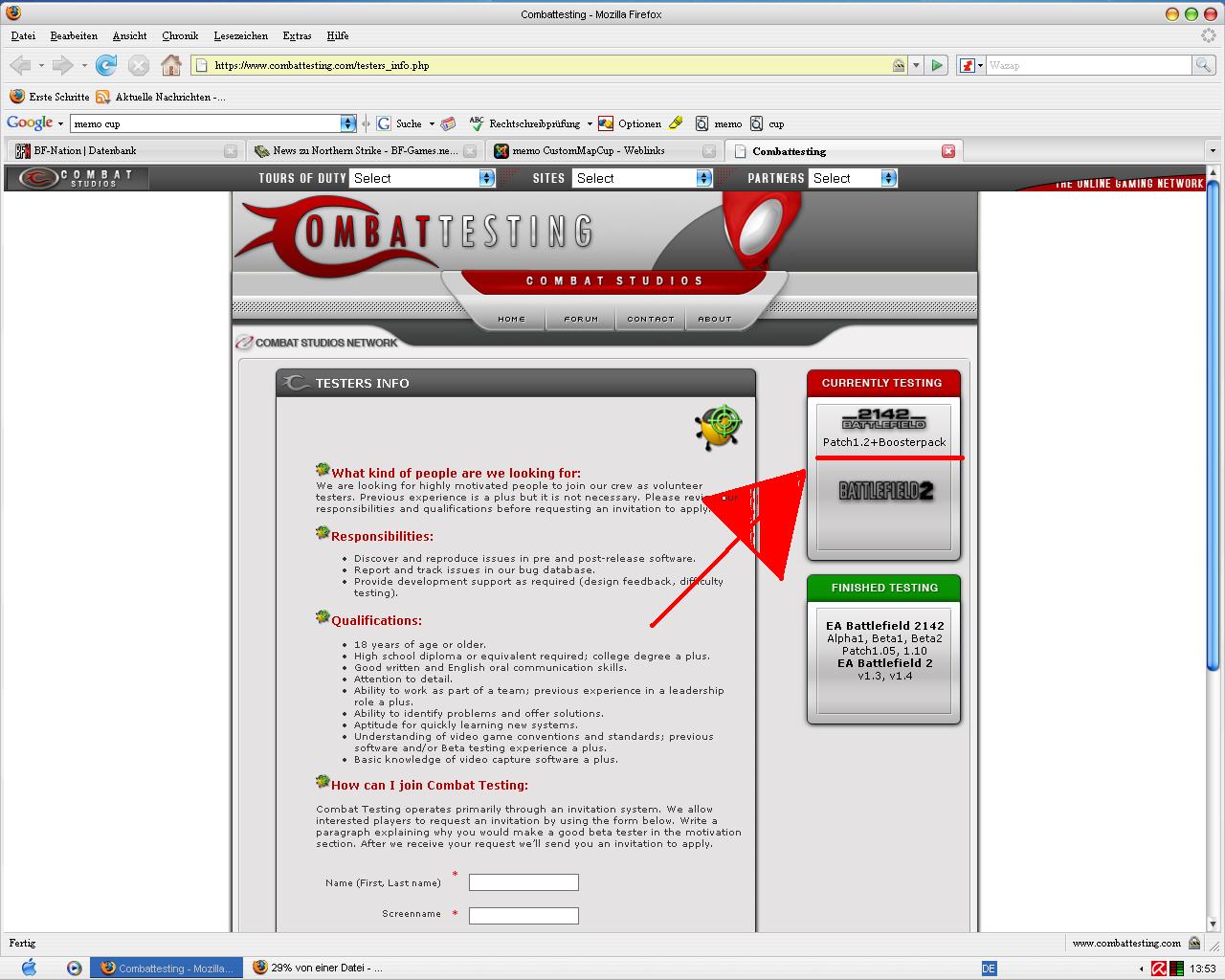Open the back-history dropdown arrow

coord(41,65)
